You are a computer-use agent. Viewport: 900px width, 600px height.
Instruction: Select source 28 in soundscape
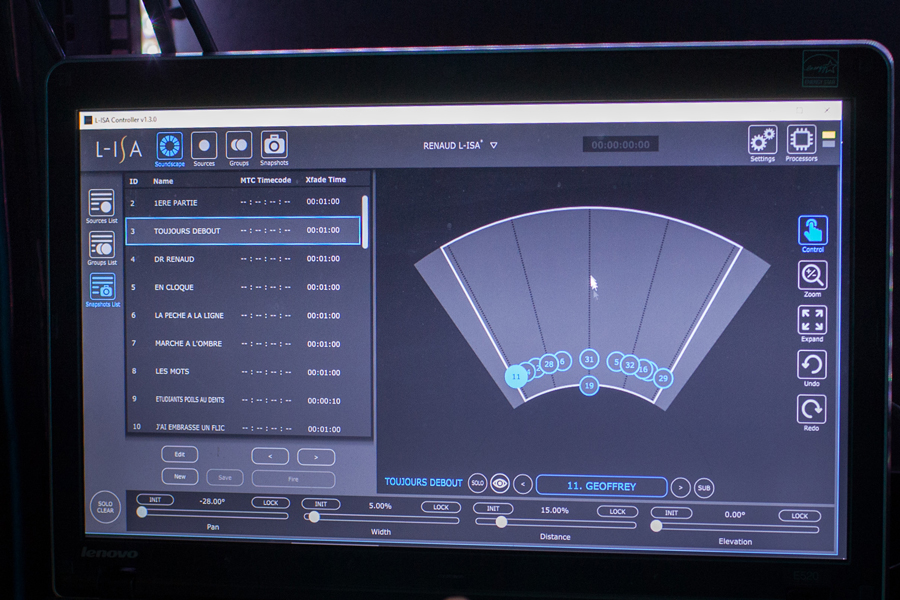coord(549,364)
